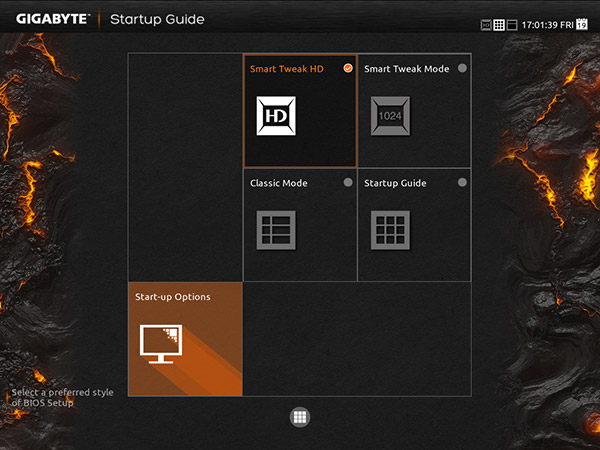
Task: Click the 'Startup Guide' header title
Action: coord(157,19)
